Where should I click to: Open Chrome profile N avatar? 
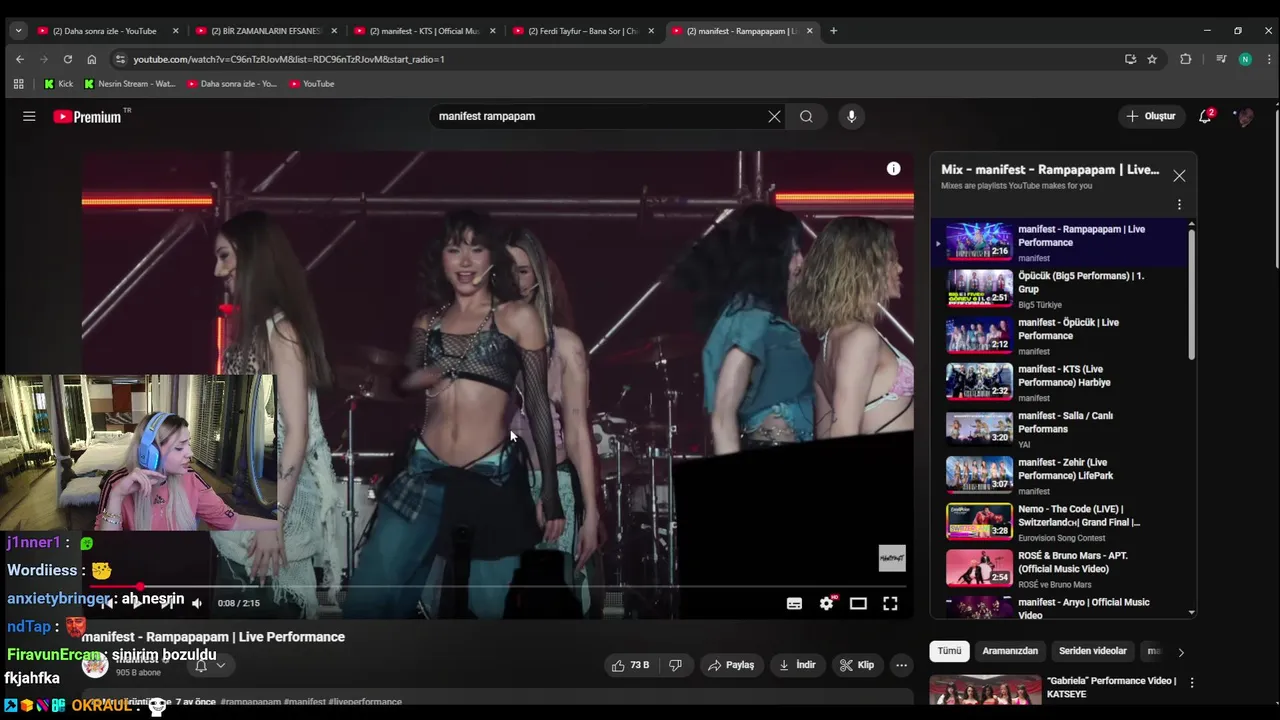click(1245, 59)
